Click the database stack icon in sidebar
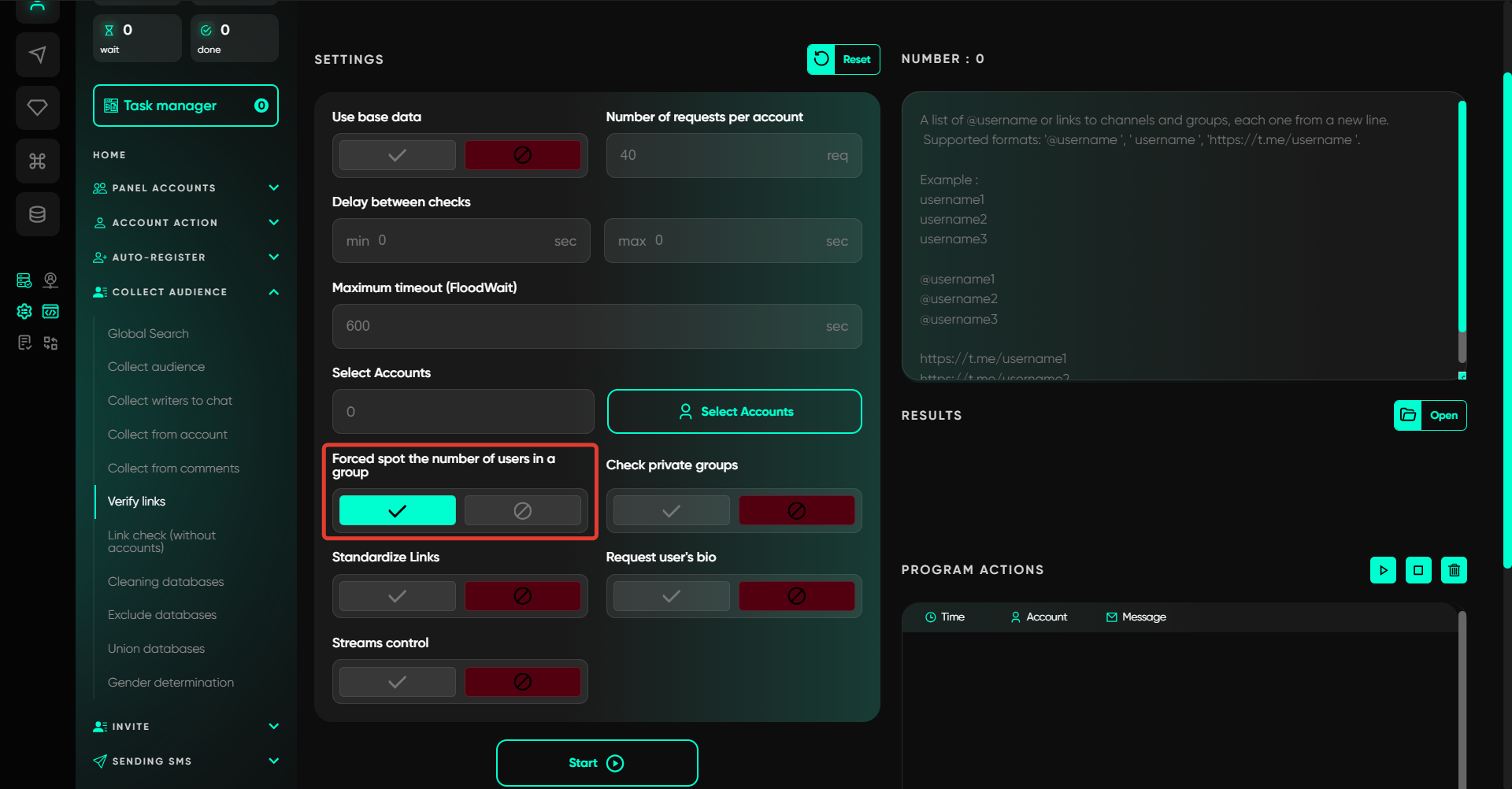Viewport: 1512px width, 789px height. click(37, 214)
